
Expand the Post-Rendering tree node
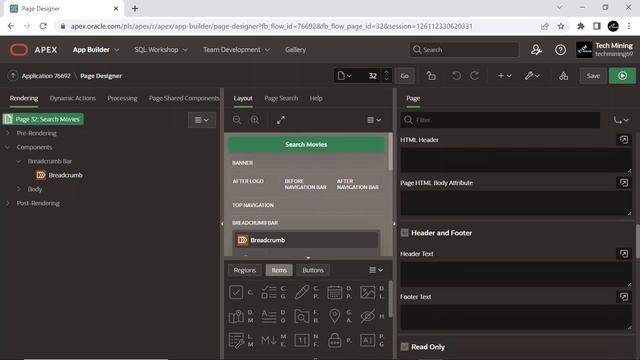[8, 203]
